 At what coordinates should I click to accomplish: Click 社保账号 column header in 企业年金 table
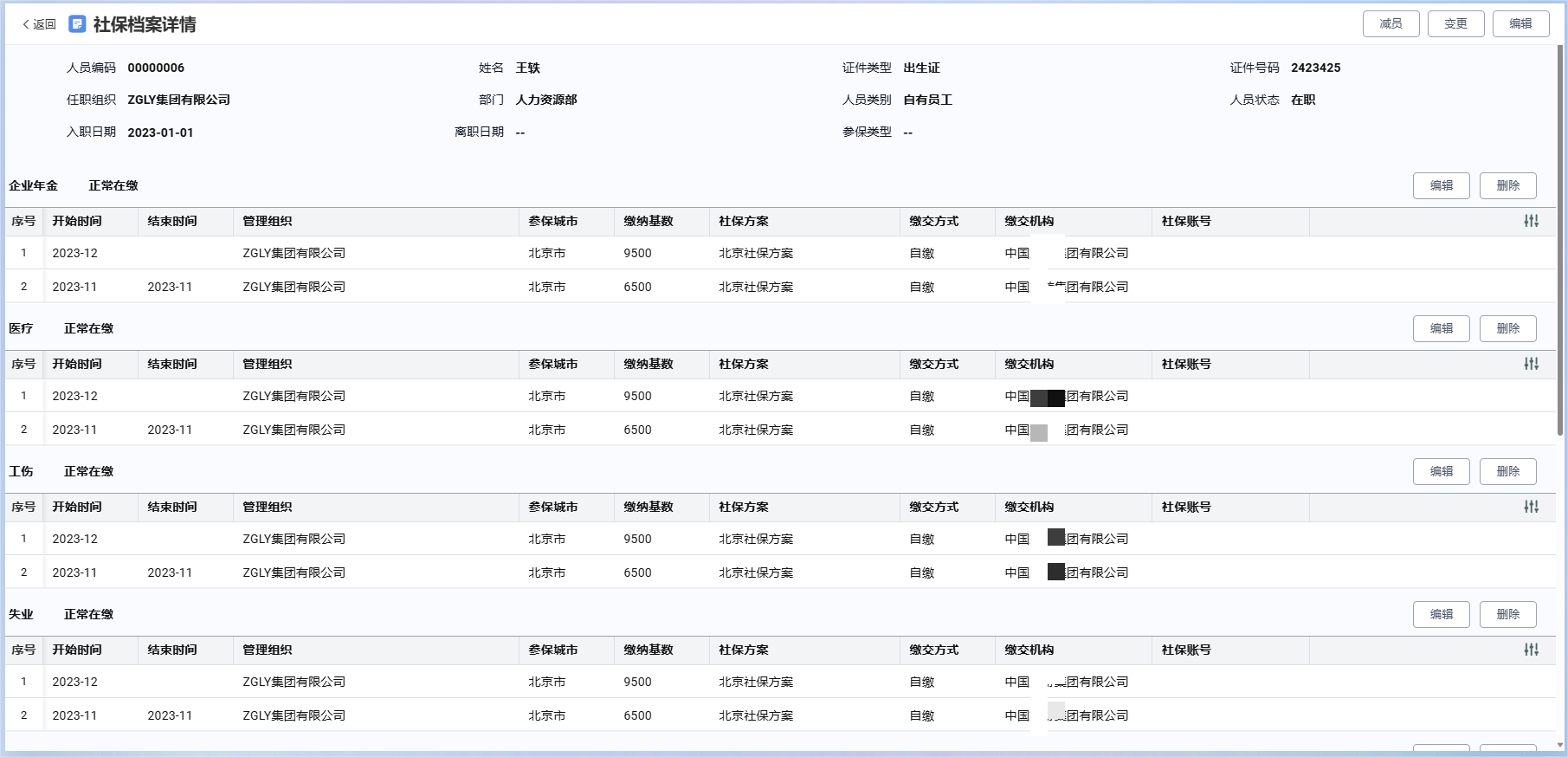click(1186, 221)
